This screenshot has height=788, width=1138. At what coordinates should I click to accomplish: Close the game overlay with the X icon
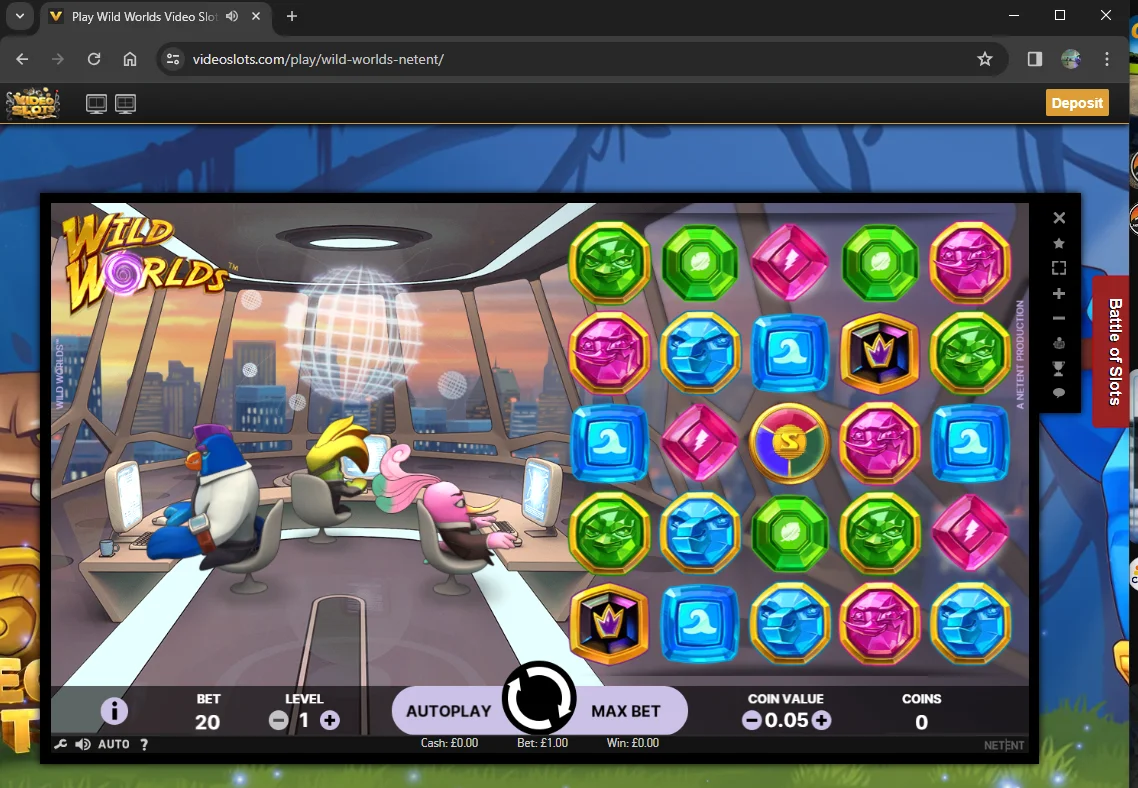click(1059, 218)
